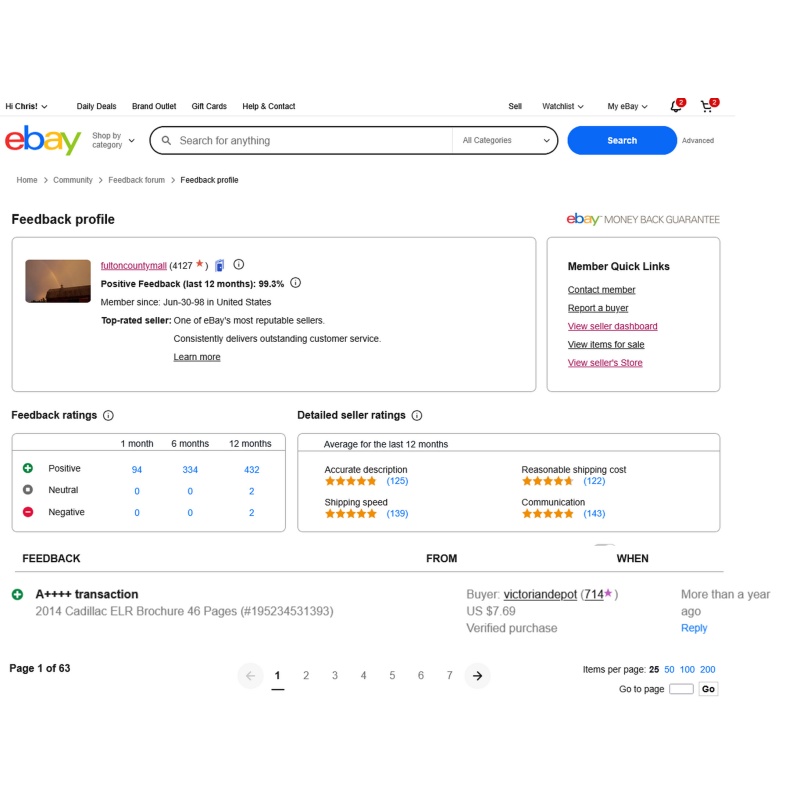Open the shopping cart icon
This screenshot has height=800, width=800.
(x=708, y=106)
